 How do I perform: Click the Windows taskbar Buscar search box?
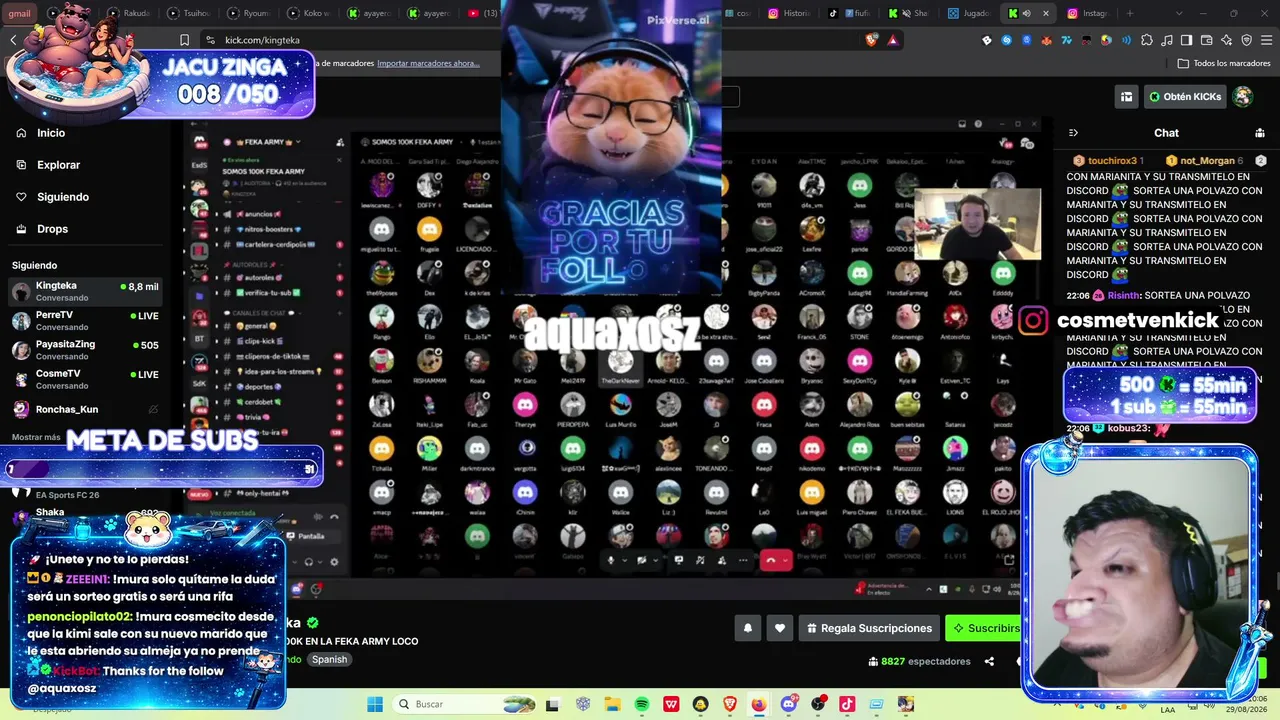point(465,704)
